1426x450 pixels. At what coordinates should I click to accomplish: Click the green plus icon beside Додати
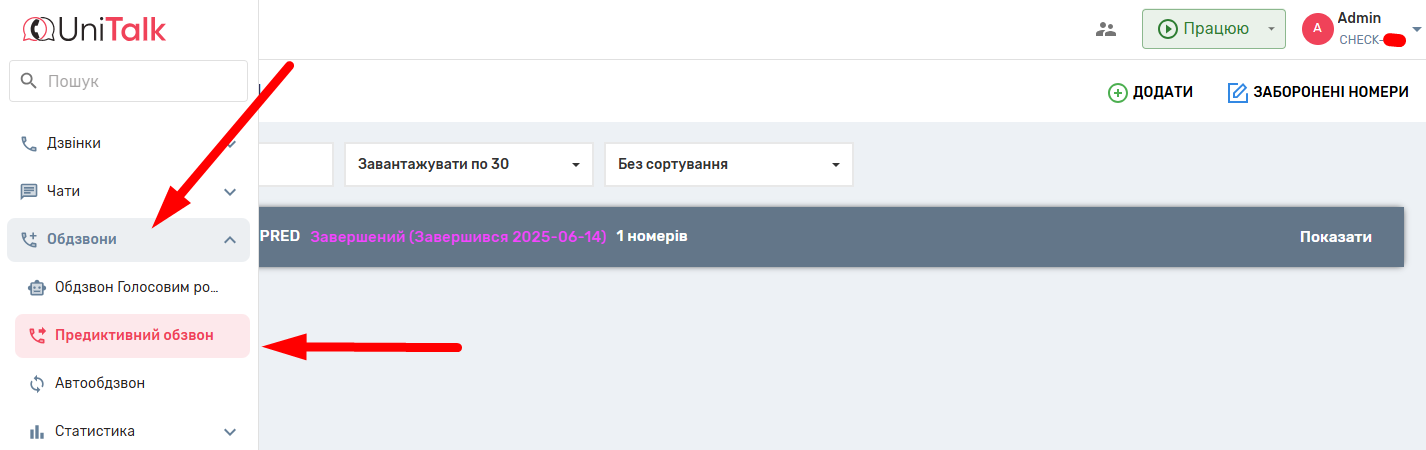(1117, 92)
